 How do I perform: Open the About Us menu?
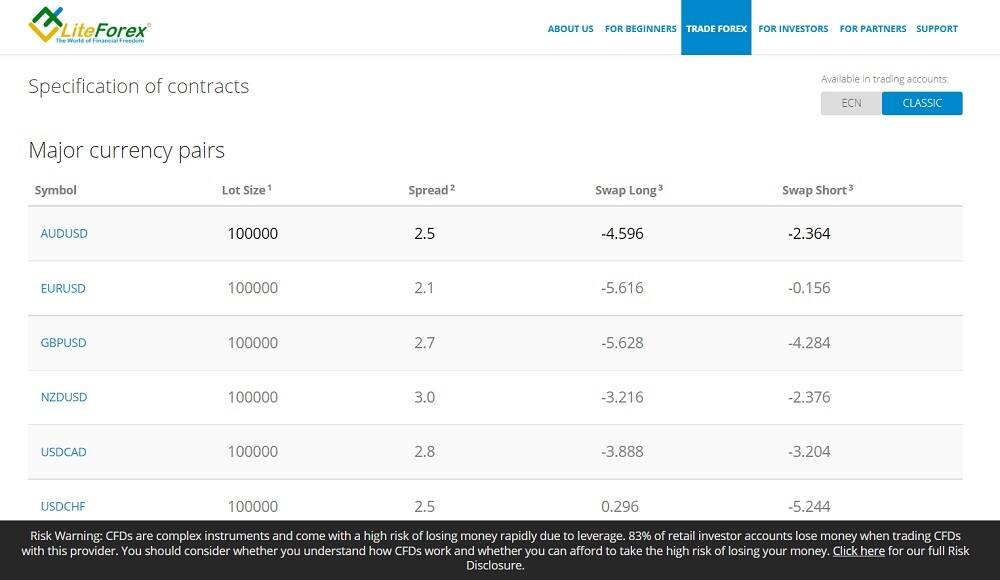pos(570,29)
